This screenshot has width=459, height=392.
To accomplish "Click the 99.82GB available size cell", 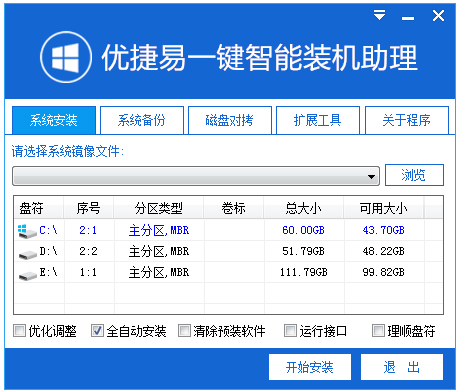I will (384, 273).
